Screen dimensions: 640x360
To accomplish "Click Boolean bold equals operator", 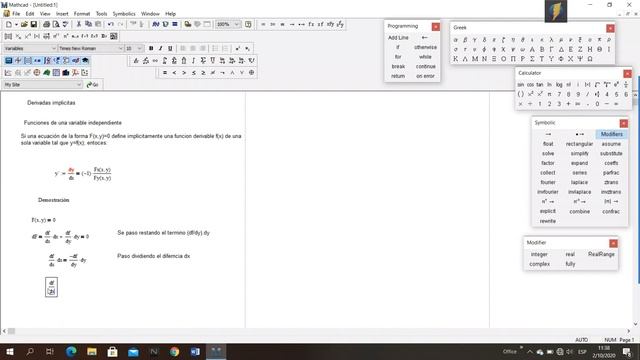I will [x=165, y=73].
